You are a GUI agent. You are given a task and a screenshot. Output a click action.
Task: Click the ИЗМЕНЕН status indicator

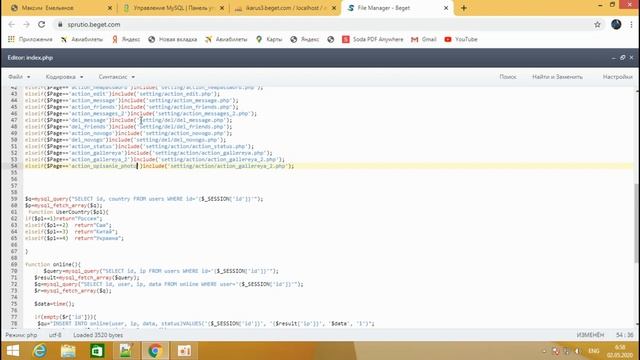click(590, 335)
